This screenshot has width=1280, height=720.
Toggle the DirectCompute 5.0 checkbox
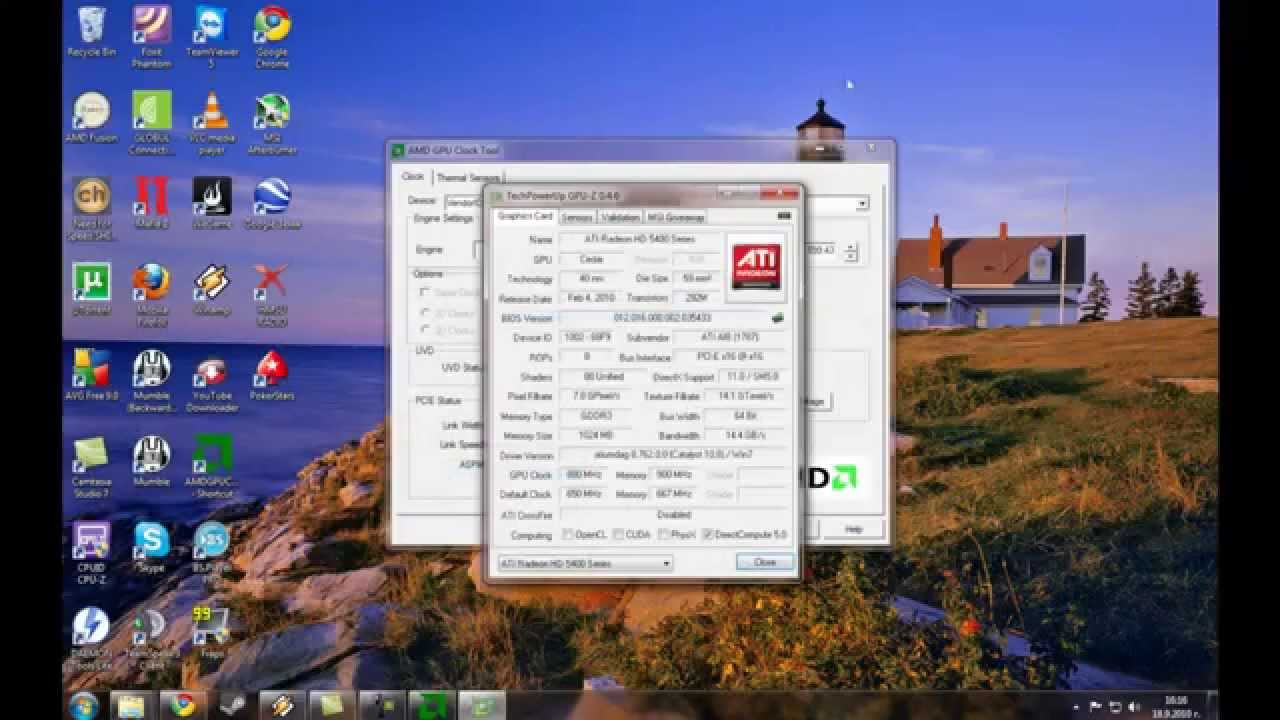tap(708, 535)
